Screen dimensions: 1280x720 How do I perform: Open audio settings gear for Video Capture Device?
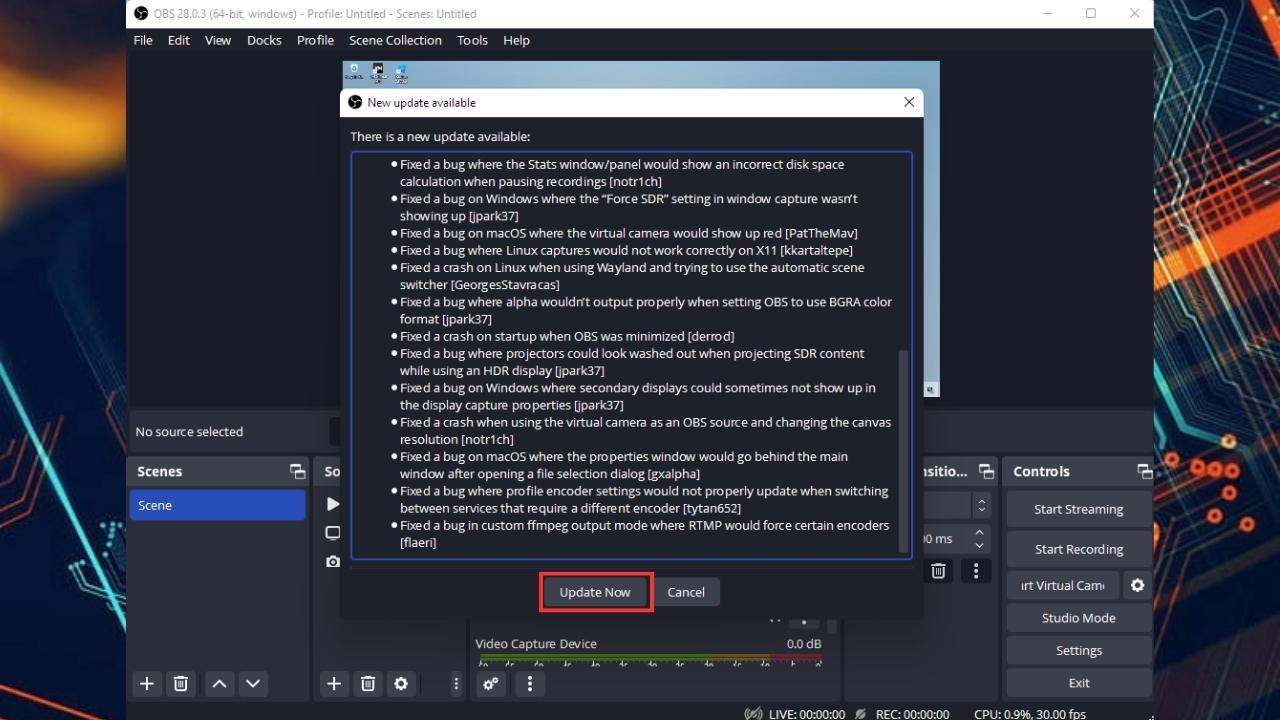[x=490, y=684]
